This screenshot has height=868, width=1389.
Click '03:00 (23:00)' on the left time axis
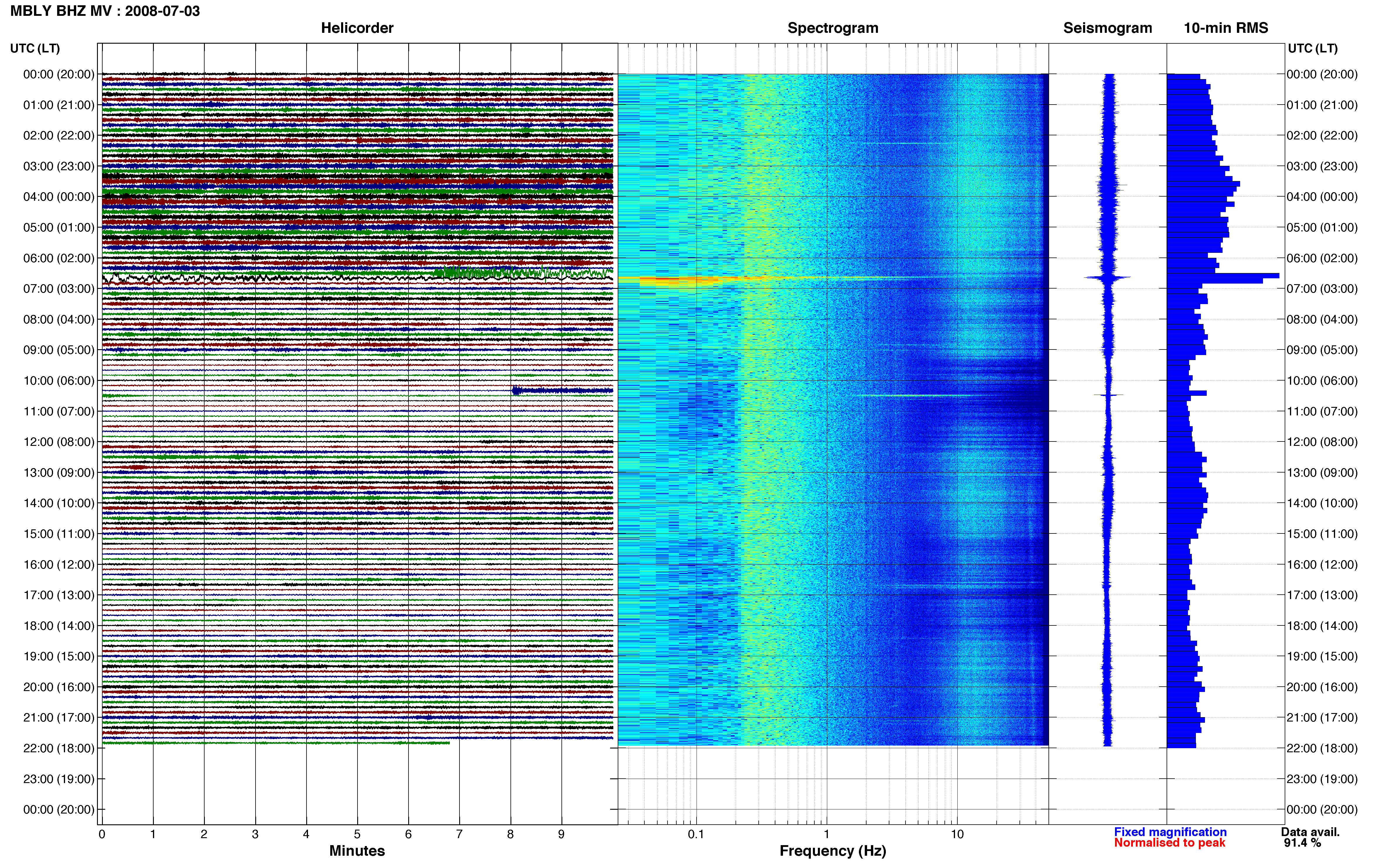pyautogui.click(x=59, y=166)
